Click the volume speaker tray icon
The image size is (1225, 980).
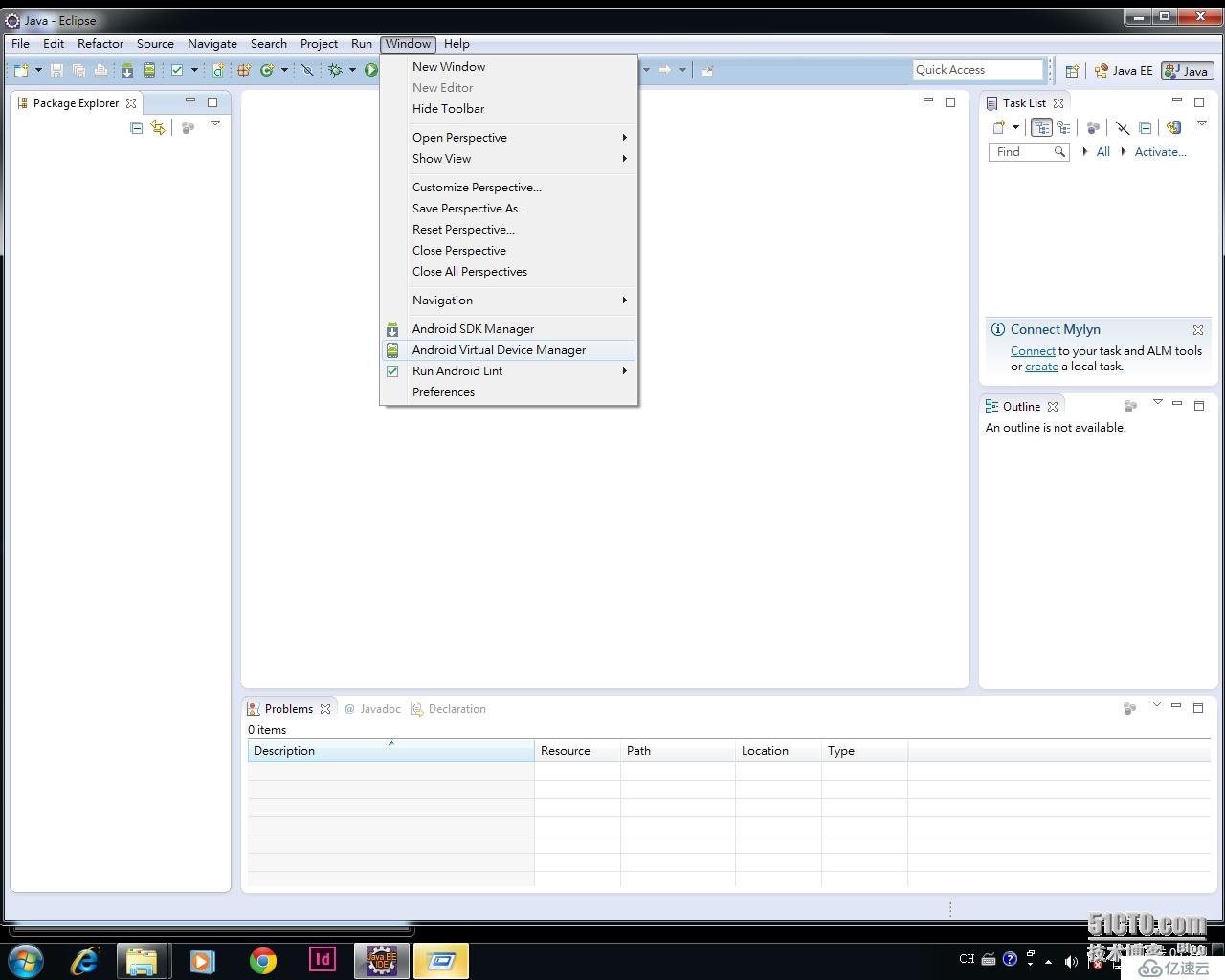click(1070, 960)
